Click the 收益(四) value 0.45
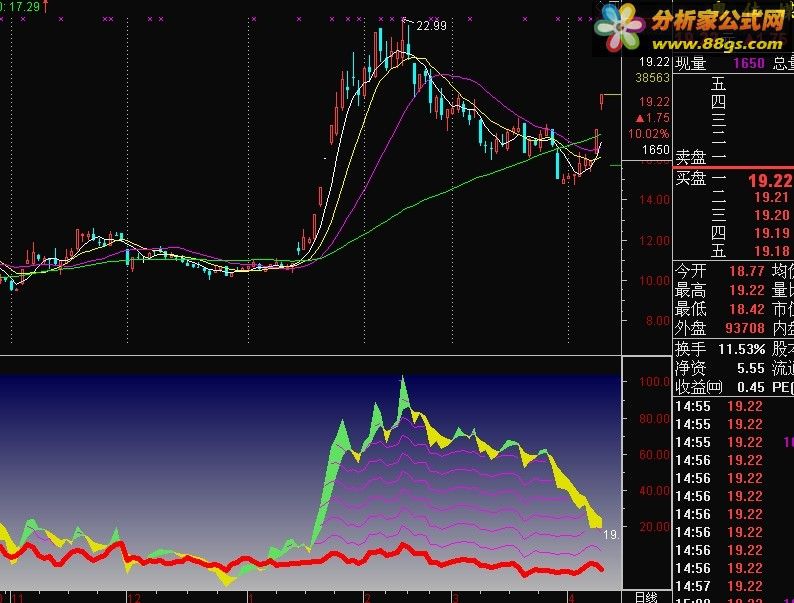 pyautogui.click(x=750, y=387)
